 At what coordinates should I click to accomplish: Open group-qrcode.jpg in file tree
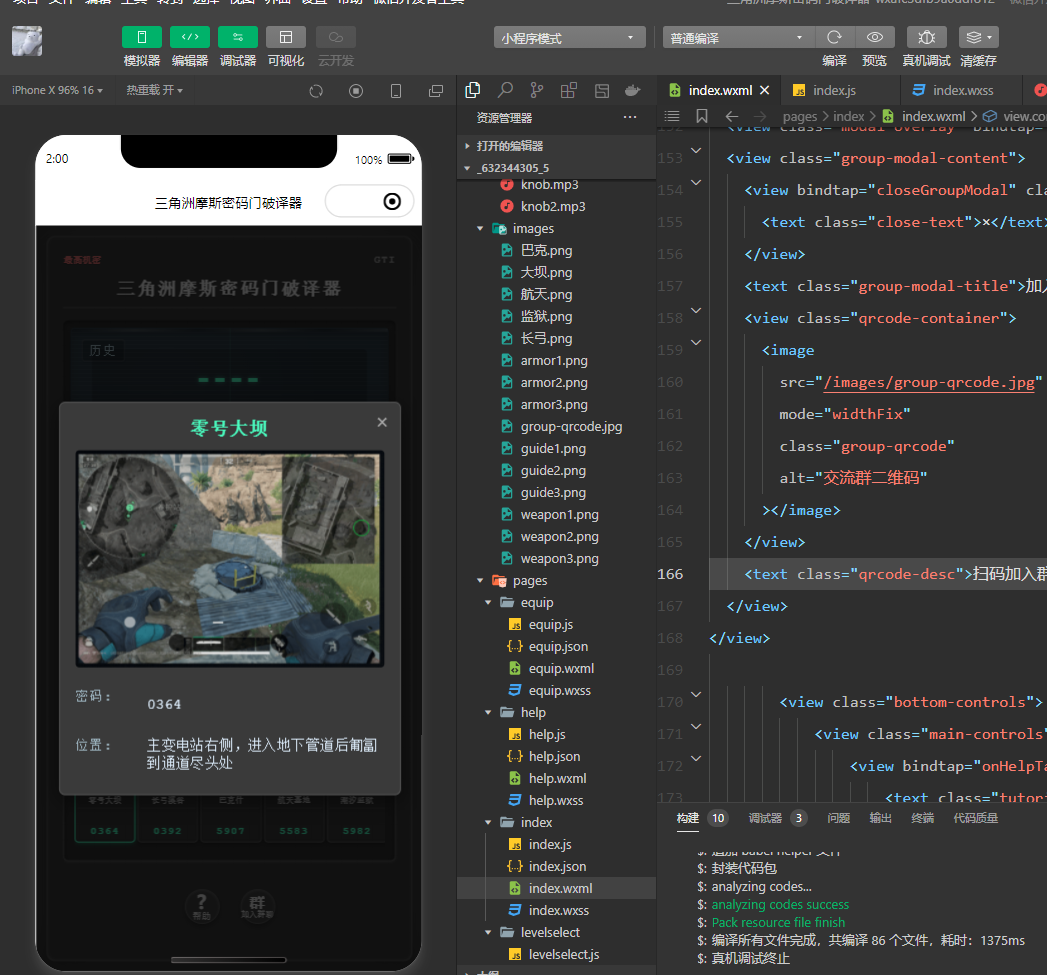pyautogui.click(x=571, y=427)
